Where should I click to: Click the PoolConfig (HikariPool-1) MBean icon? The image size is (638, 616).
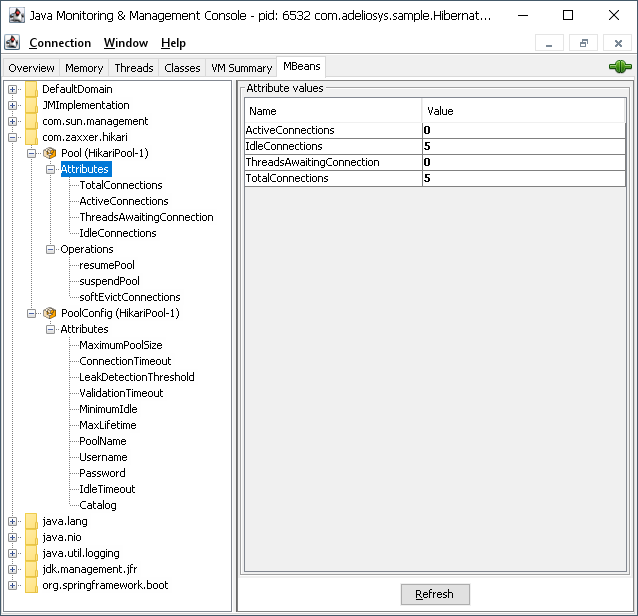point(49,313)
